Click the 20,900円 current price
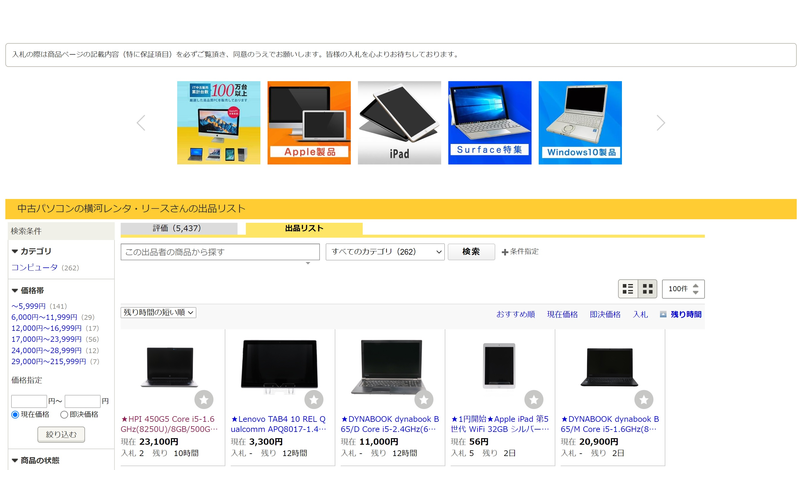Screen dimensions: 800x500 (x=598, y=442)
